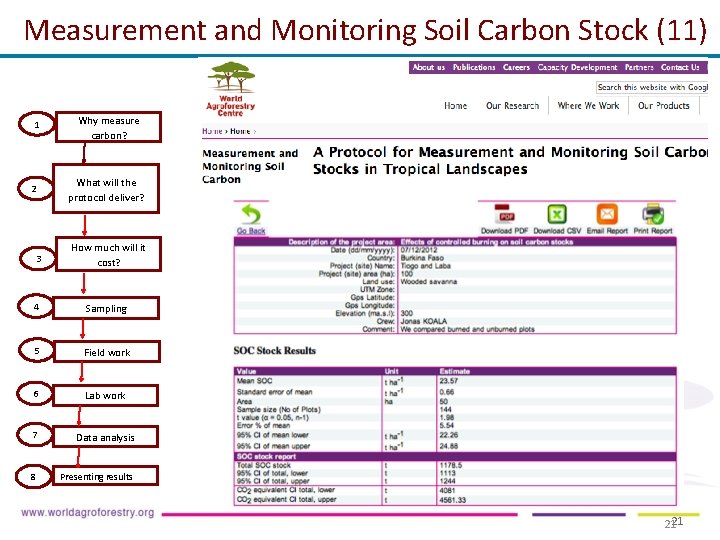Click the Email Report envelope icon

pos(607,214)
